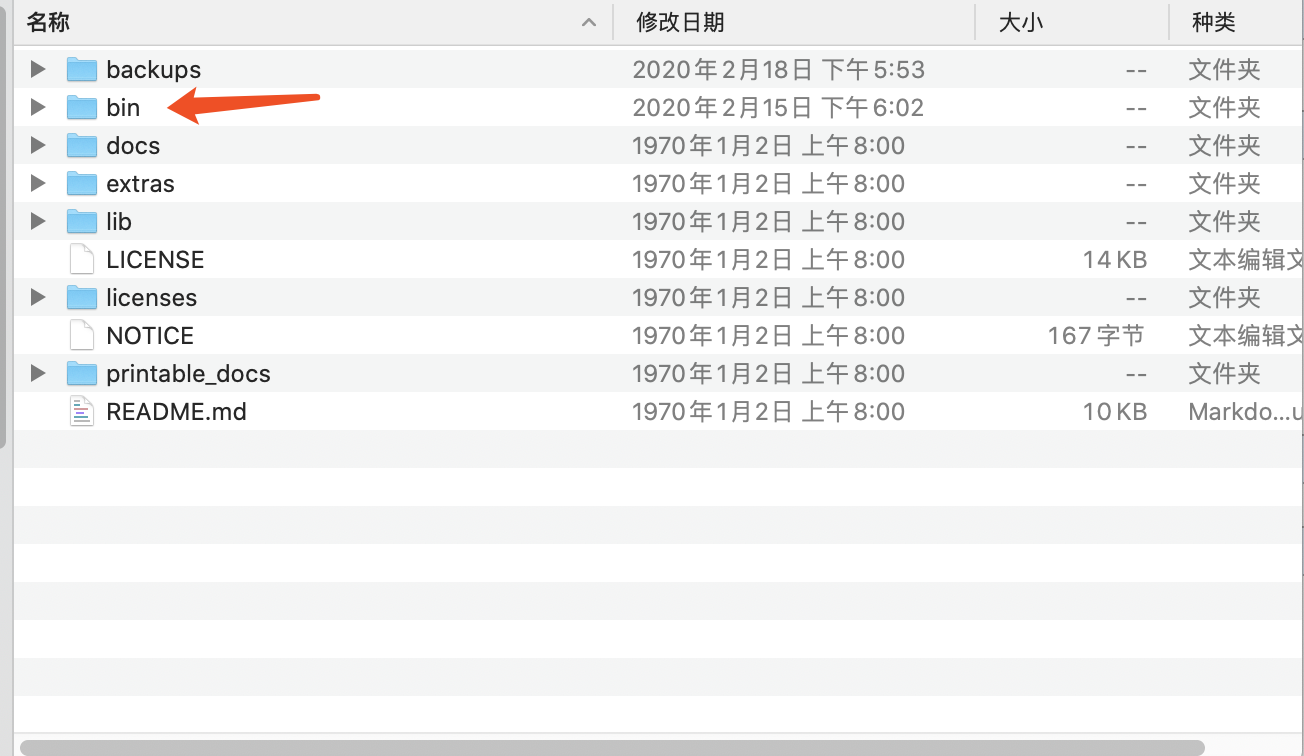Image resolution: width=1304 pixels, height=756 pixels.
Task: Select the LICENSE file name
Action: point(155,259)
